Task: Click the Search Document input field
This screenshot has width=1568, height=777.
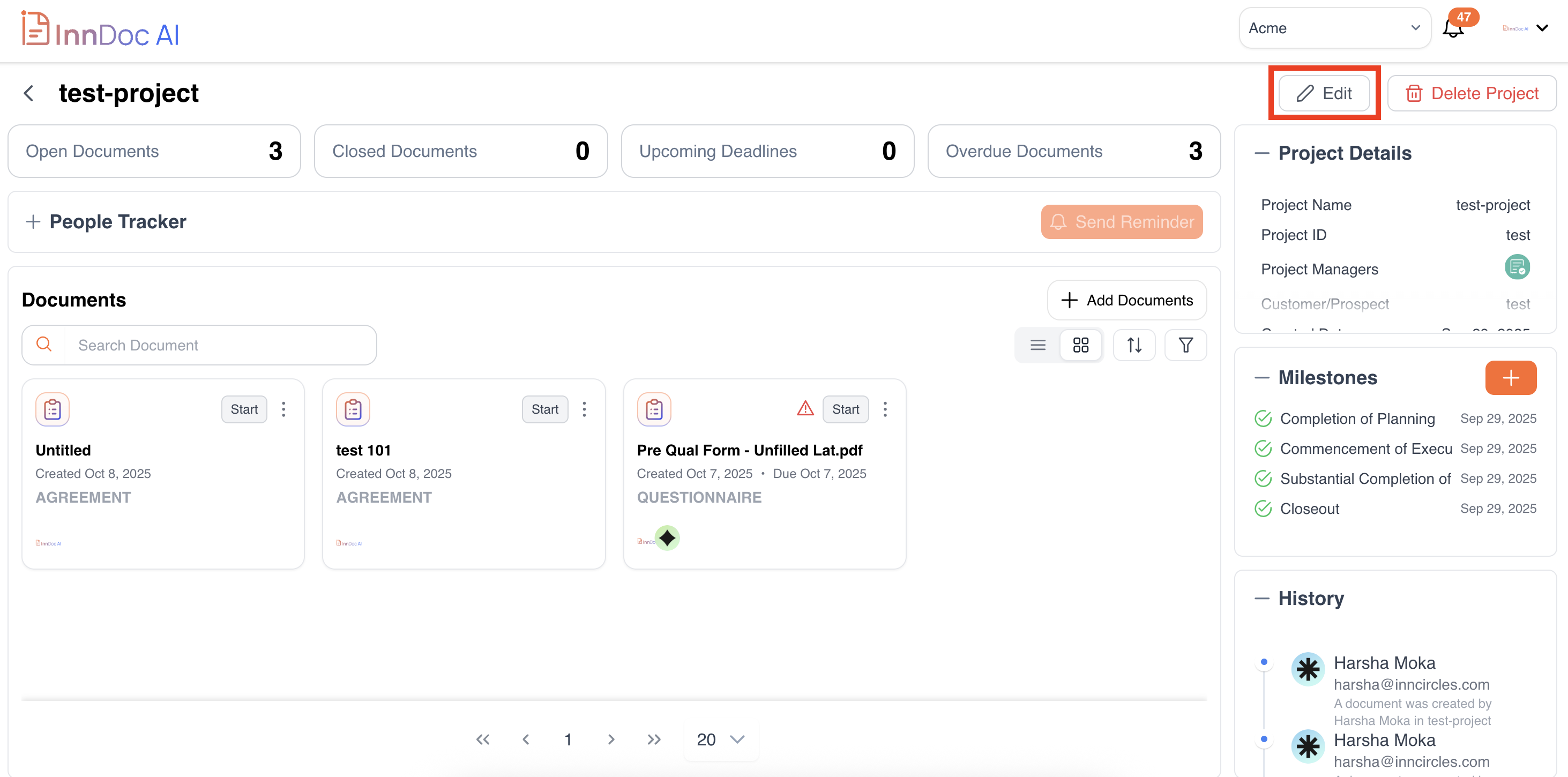Action: pyautogui.click(x=219, y=345)
